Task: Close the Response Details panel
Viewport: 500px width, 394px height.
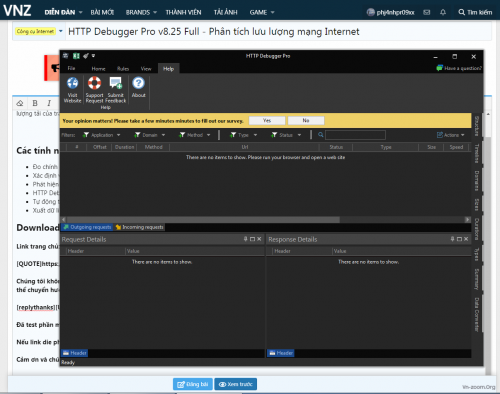Action: pos(466,239)
